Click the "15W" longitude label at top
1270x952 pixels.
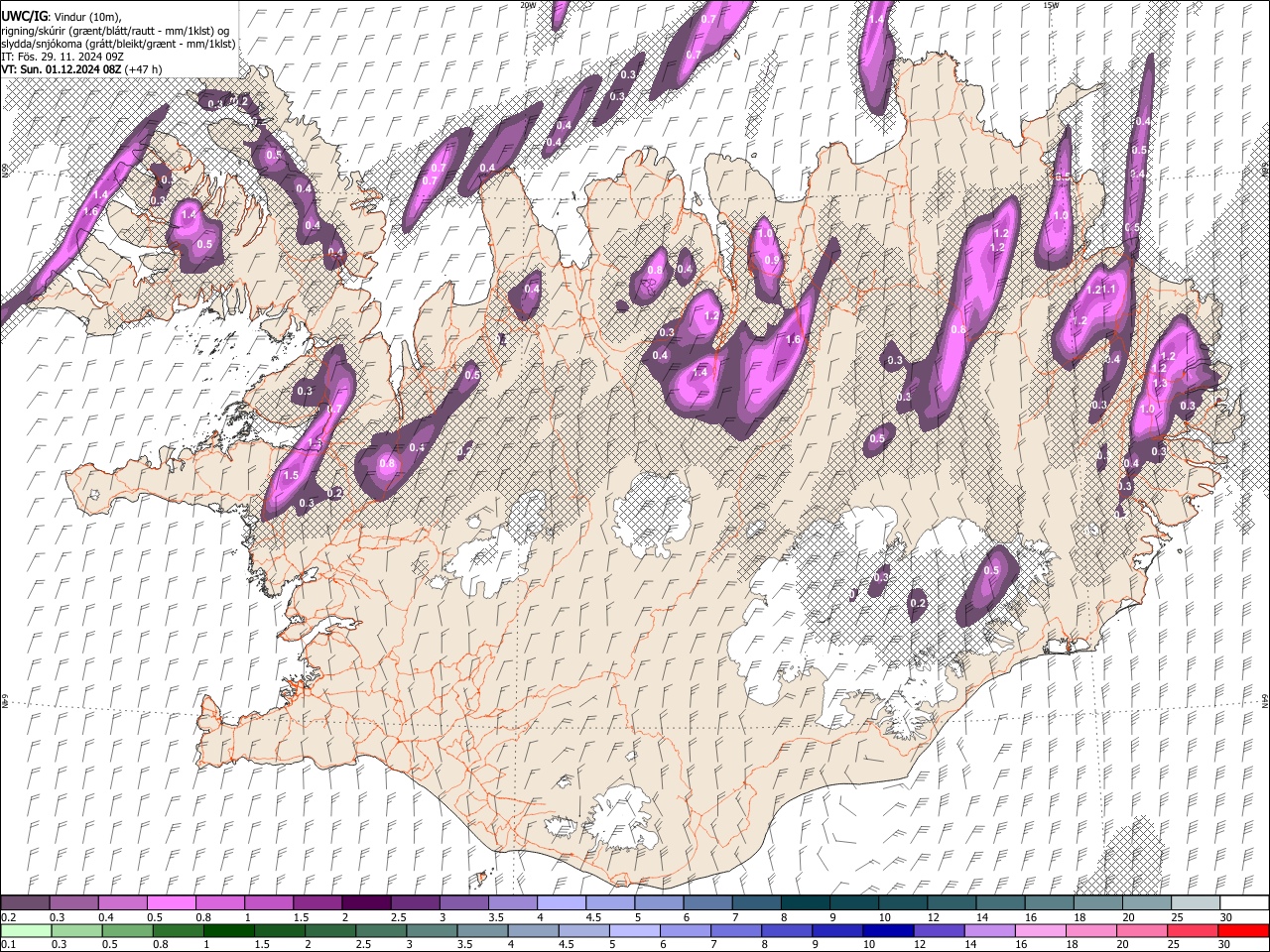point(1050,5)
